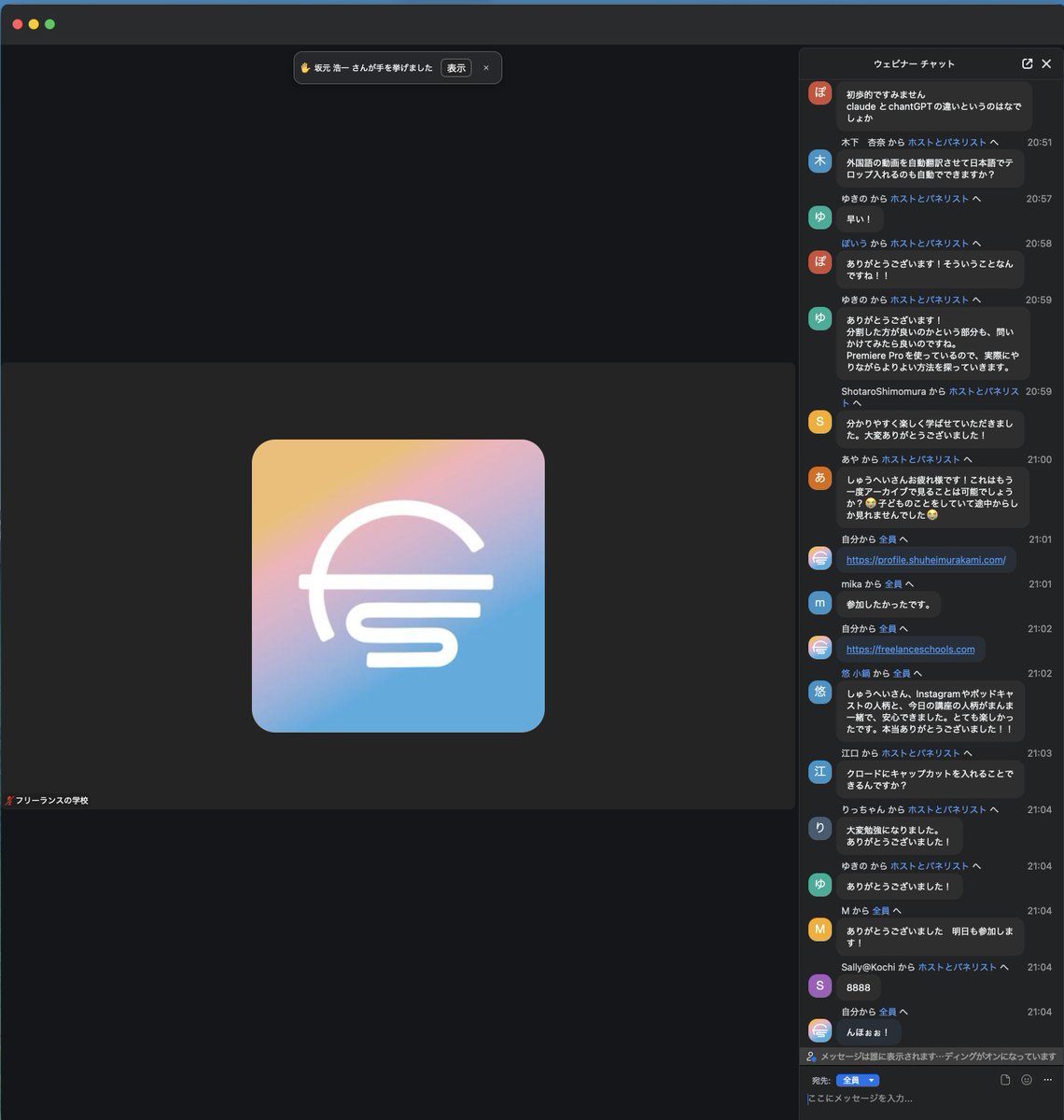The height and width of the screenshot is (1120, 1064).
Task: Click the 8888 message bubble
Action: point(859,987)
